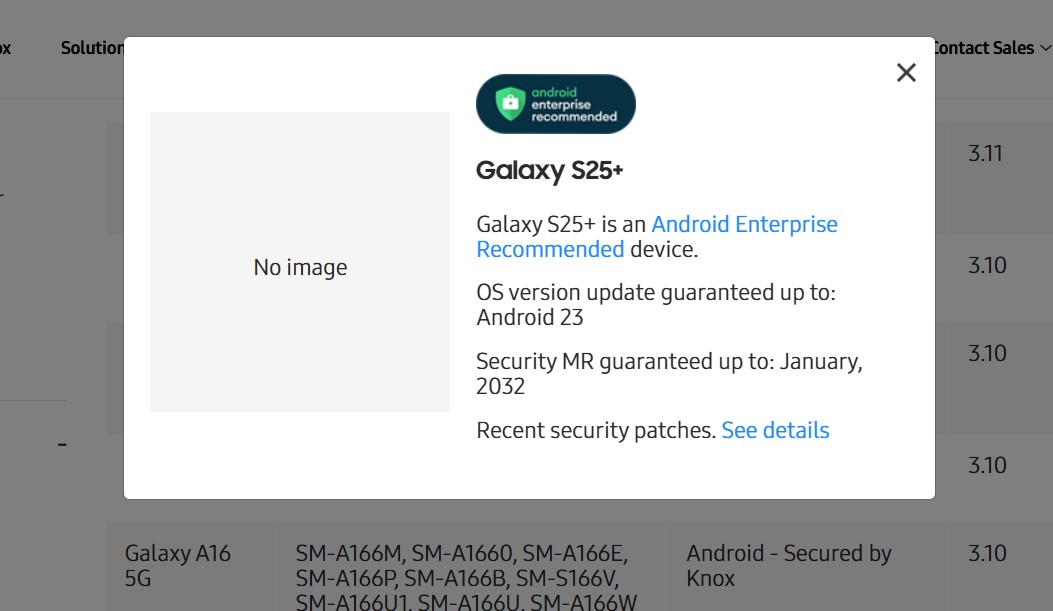Close the Galaxy S25+ details dialog
The width and height of the screenshot is (1053, 611).
pos(906,72)
